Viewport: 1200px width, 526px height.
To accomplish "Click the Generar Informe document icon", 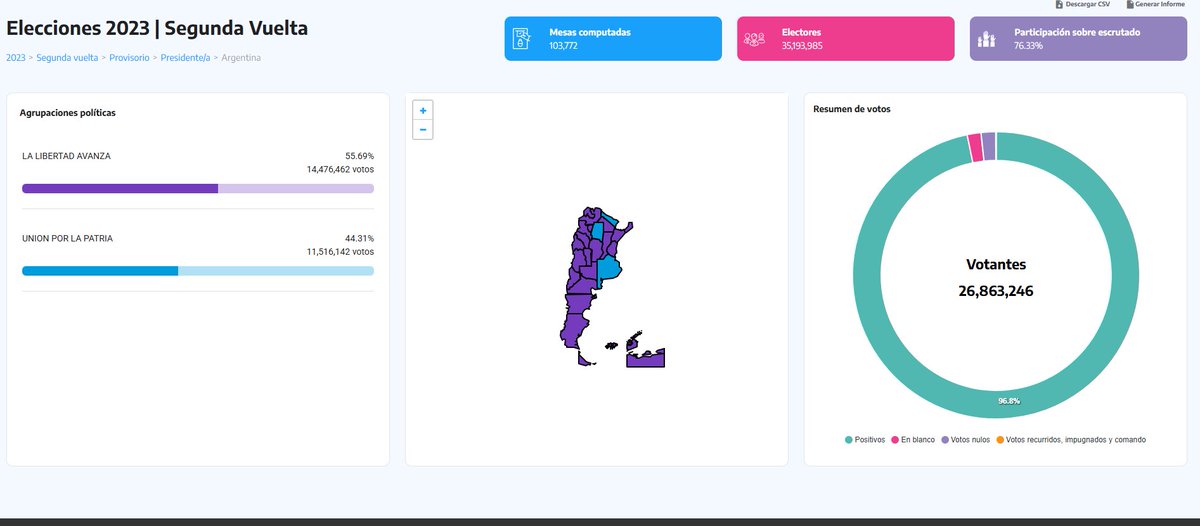I will tap(1129, 4).
